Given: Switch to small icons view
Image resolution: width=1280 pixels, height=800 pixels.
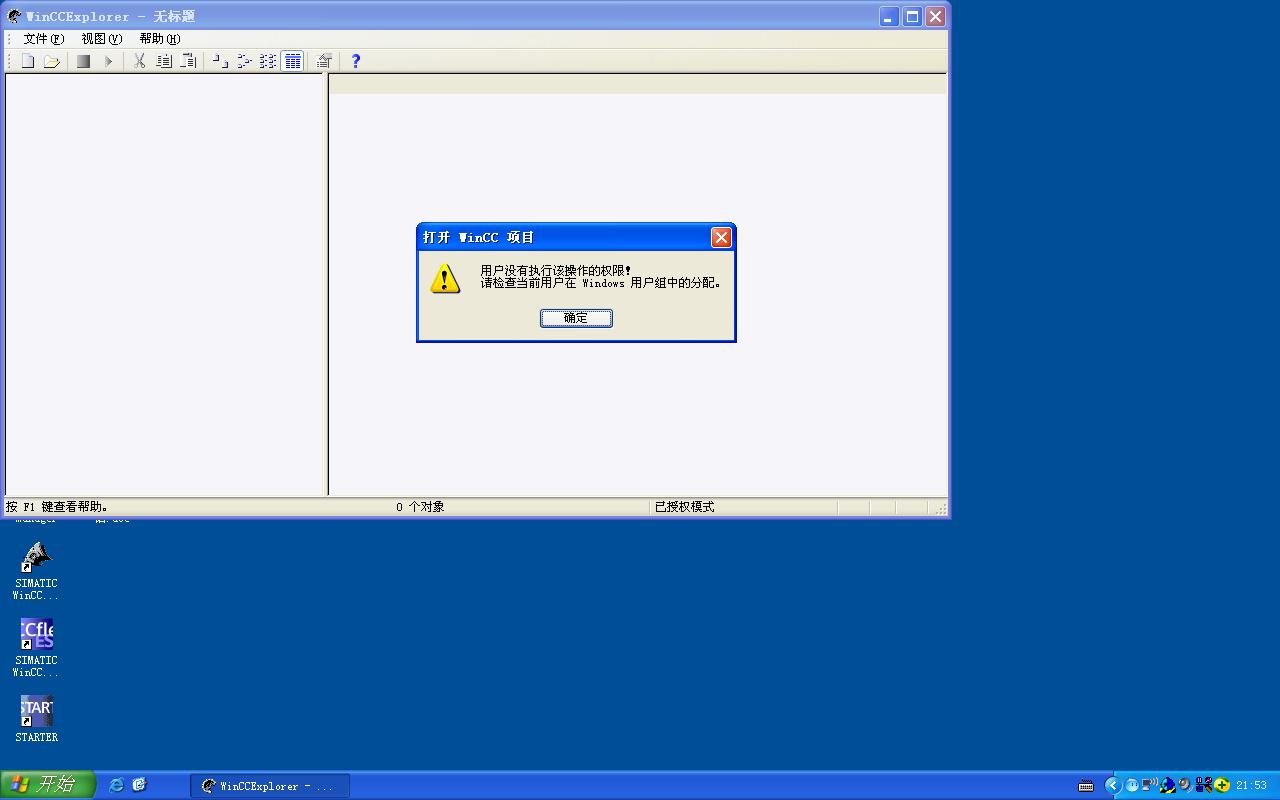Looking at the screenshot, I should 244,61.
